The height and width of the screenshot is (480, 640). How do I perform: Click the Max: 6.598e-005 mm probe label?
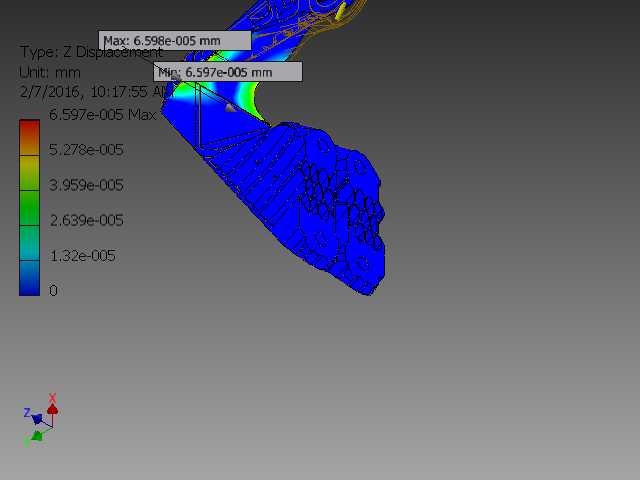(x=175, y=40)
